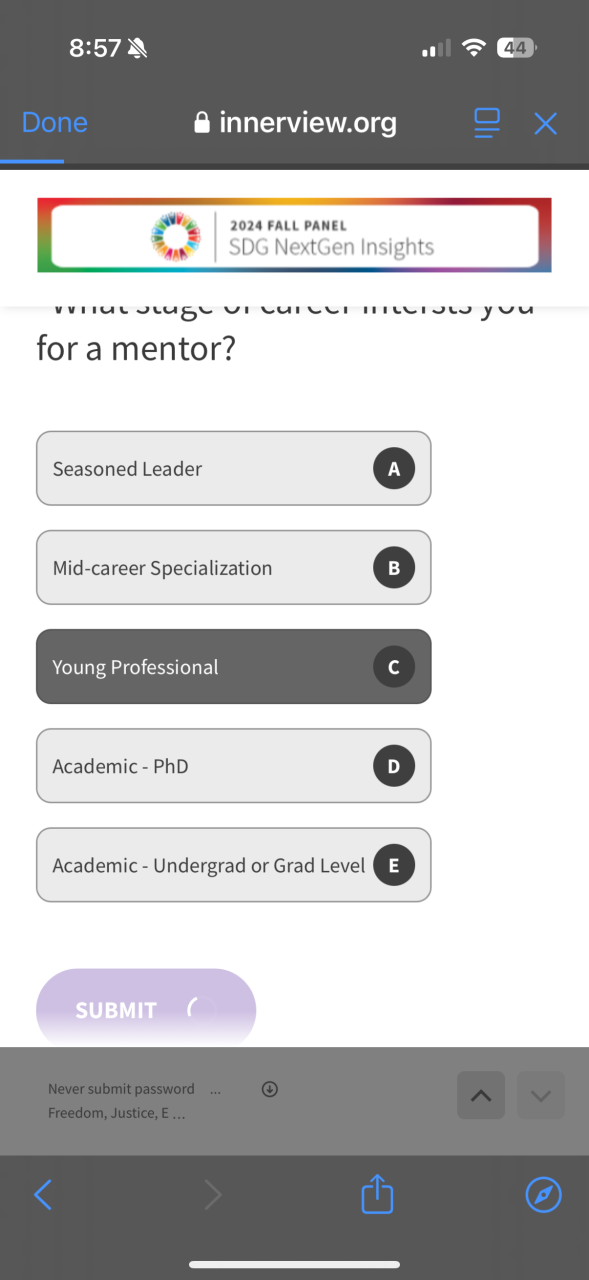Tap the reader view icon in browser bar
This screenshot has height=1280, width=589.
coord(486,124)
